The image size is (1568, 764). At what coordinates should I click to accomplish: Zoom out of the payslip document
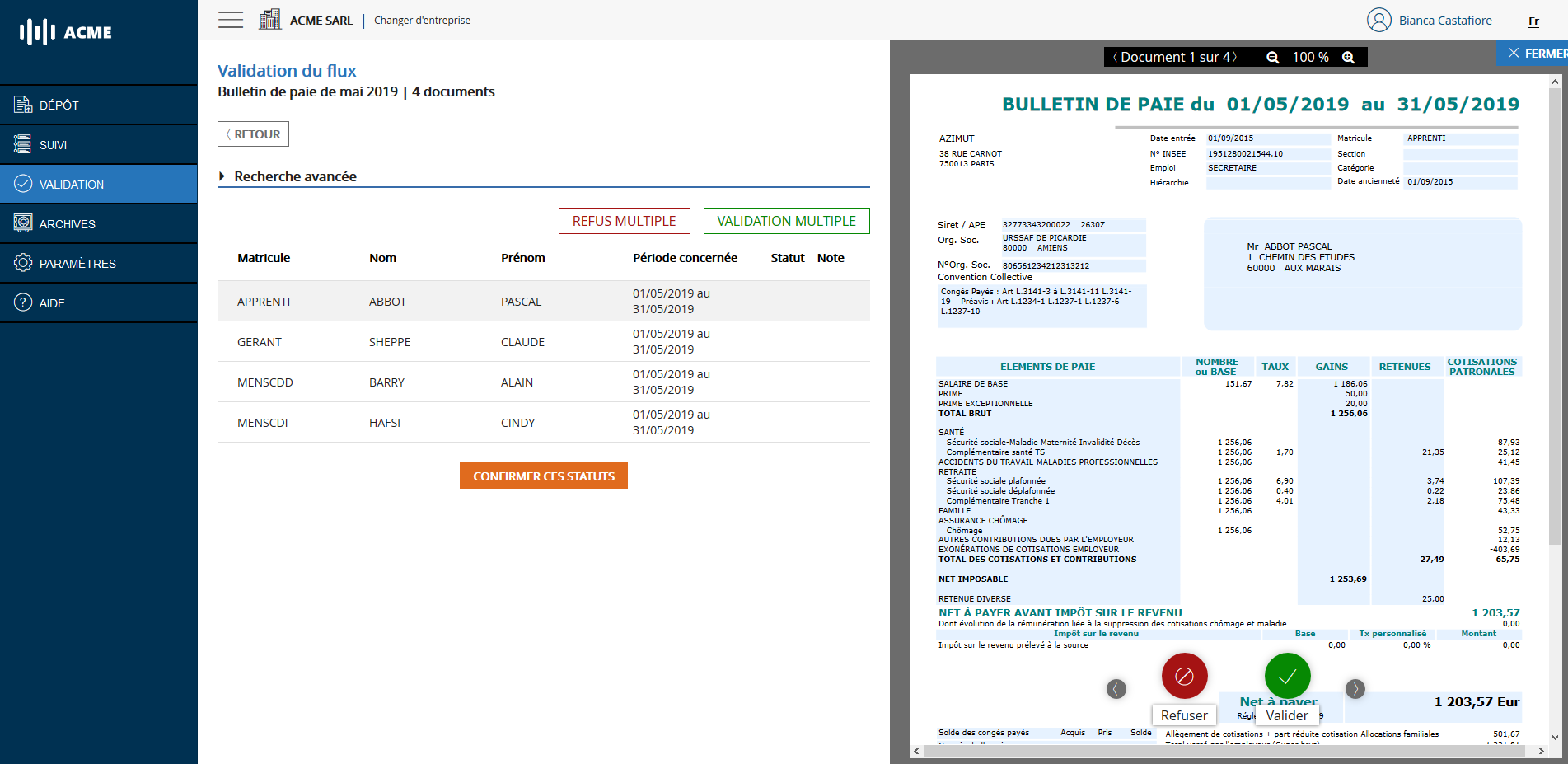click(1274, 57)
